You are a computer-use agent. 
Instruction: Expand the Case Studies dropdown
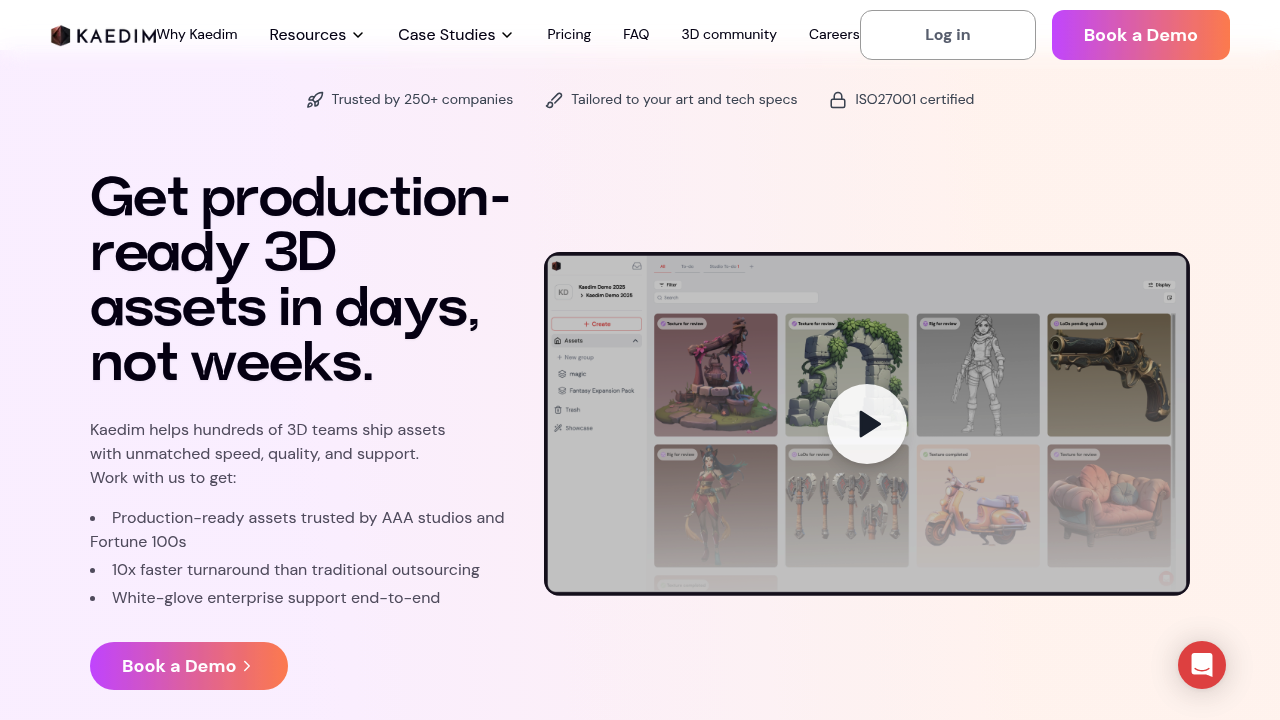pos(455,34)
